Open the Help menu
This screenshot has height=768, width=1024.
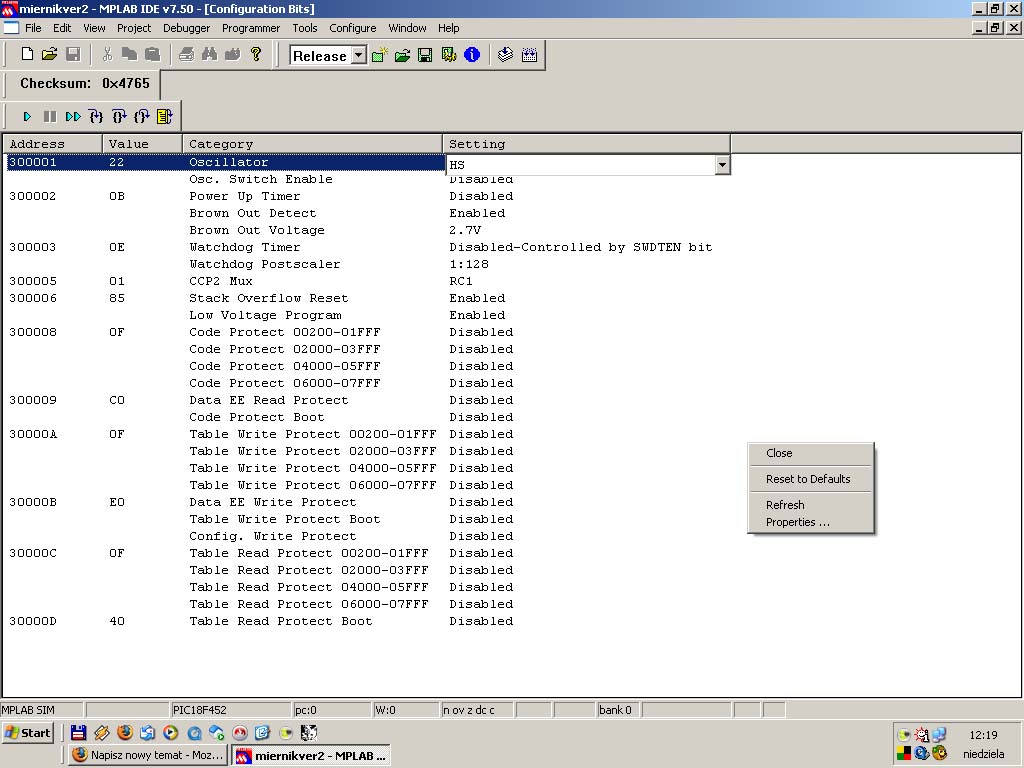click(449, 28)
